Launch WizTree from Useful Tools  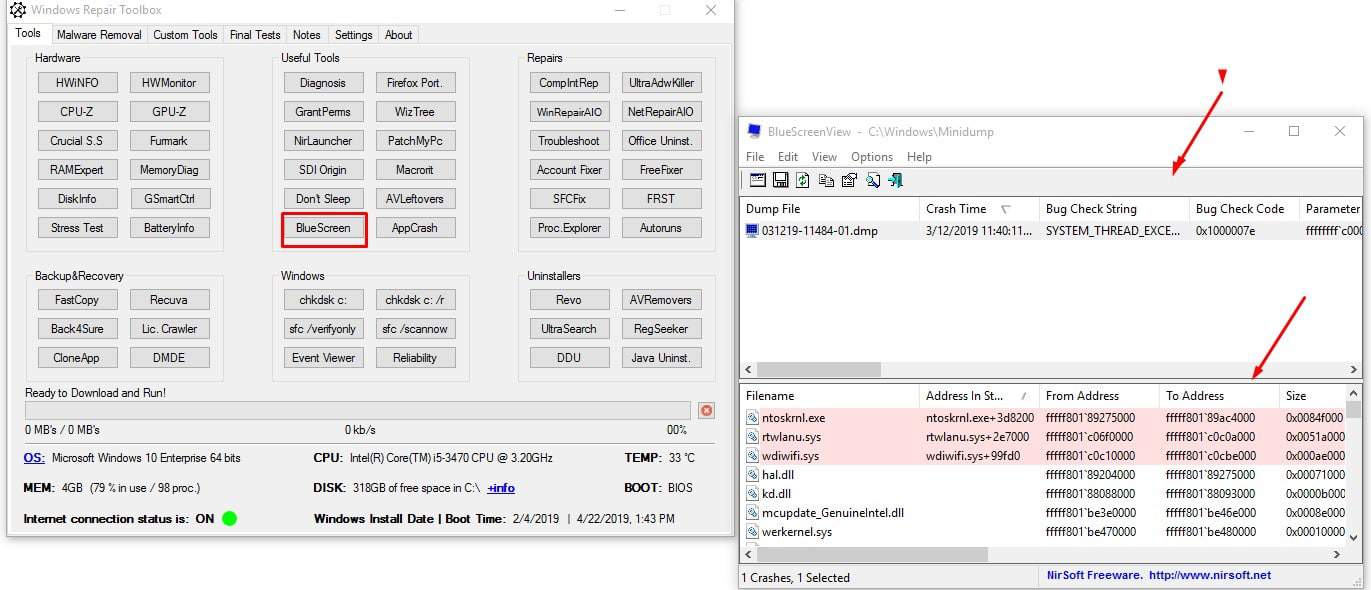(415, 112)
